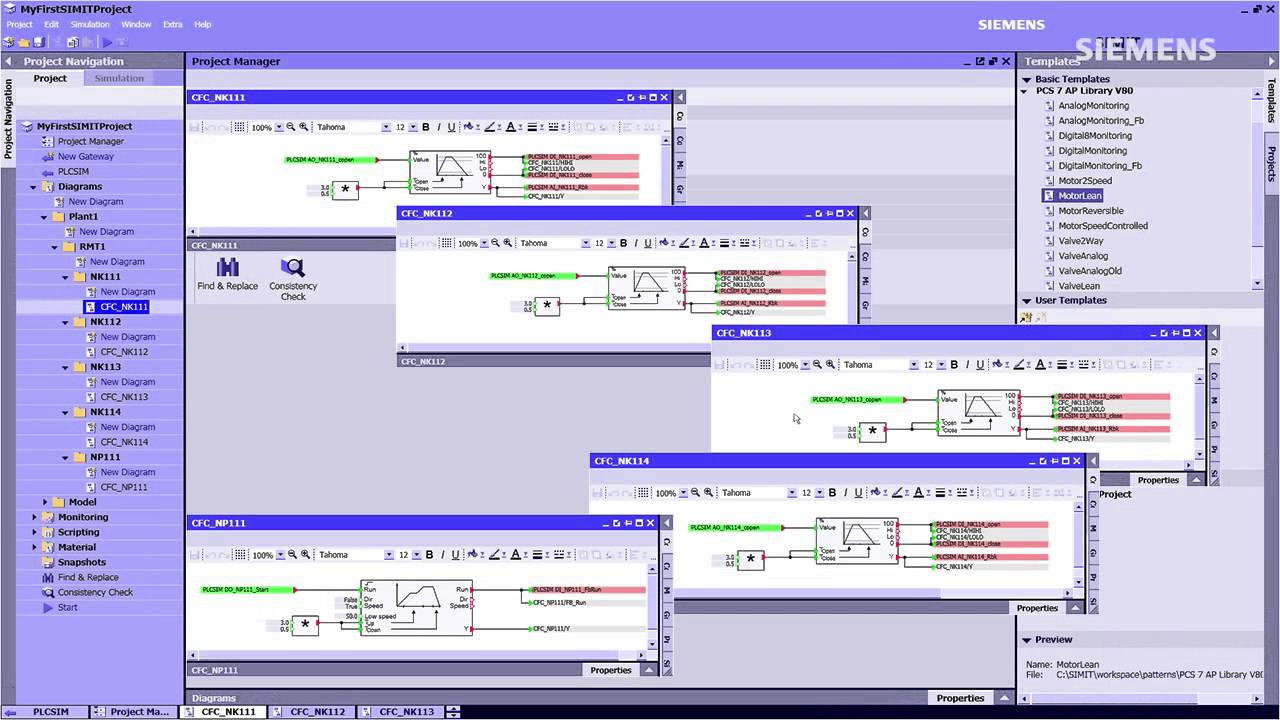
Task: Start simulation with the main toolbar play icon
Action: [107, 42]
